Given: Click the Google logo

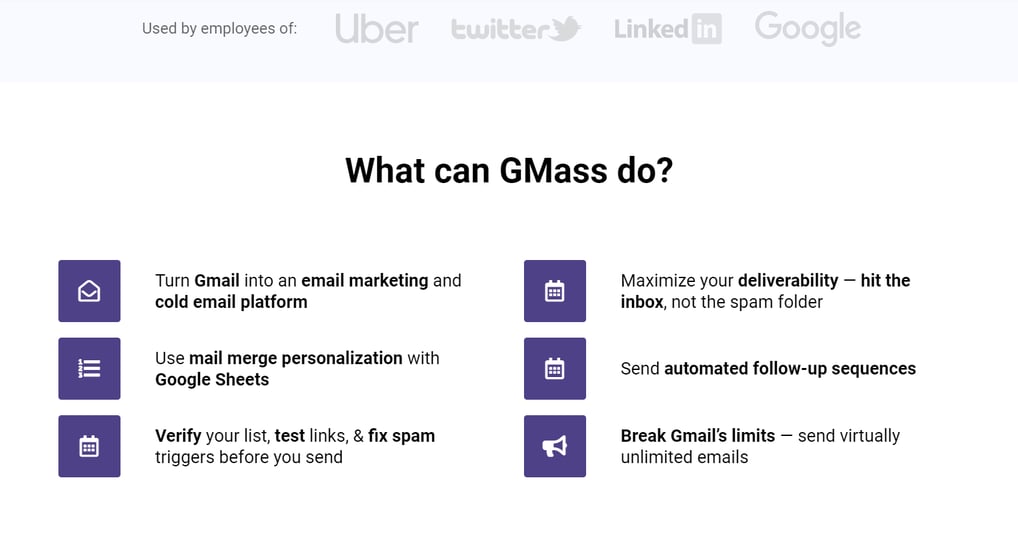Looking at the screenshot, I should pos(808,29).
